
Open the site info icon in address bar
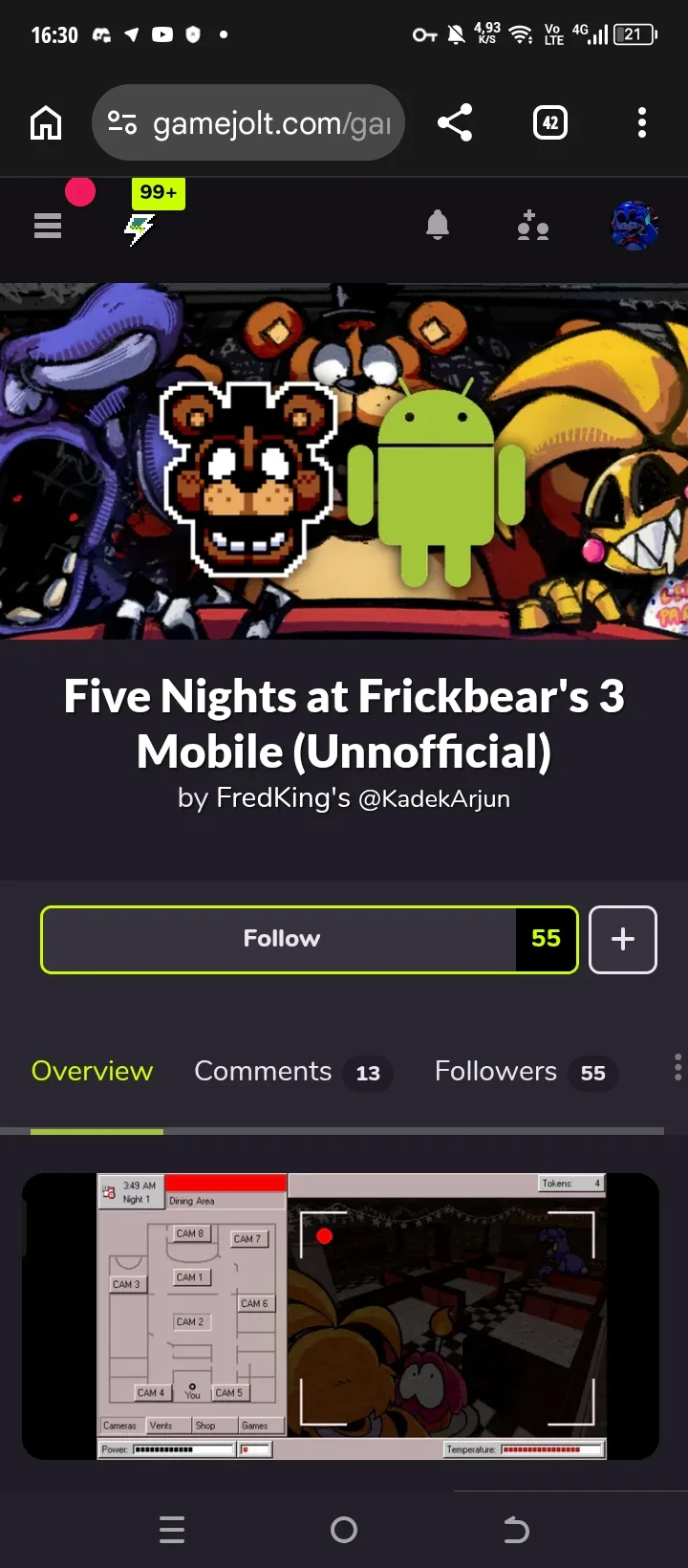[122, 122]
